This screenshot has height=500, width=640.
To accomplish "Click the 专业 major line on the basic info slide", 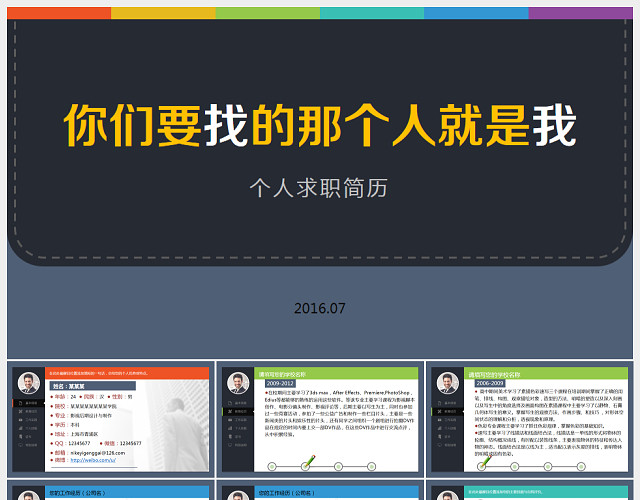I will pyautogui.click(x=81, y=416).
